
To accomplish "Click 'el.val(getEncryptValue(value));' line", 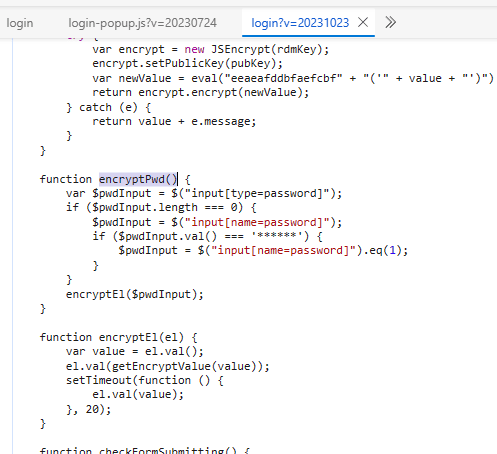I will pyautogui.click(x=168, y=366).
